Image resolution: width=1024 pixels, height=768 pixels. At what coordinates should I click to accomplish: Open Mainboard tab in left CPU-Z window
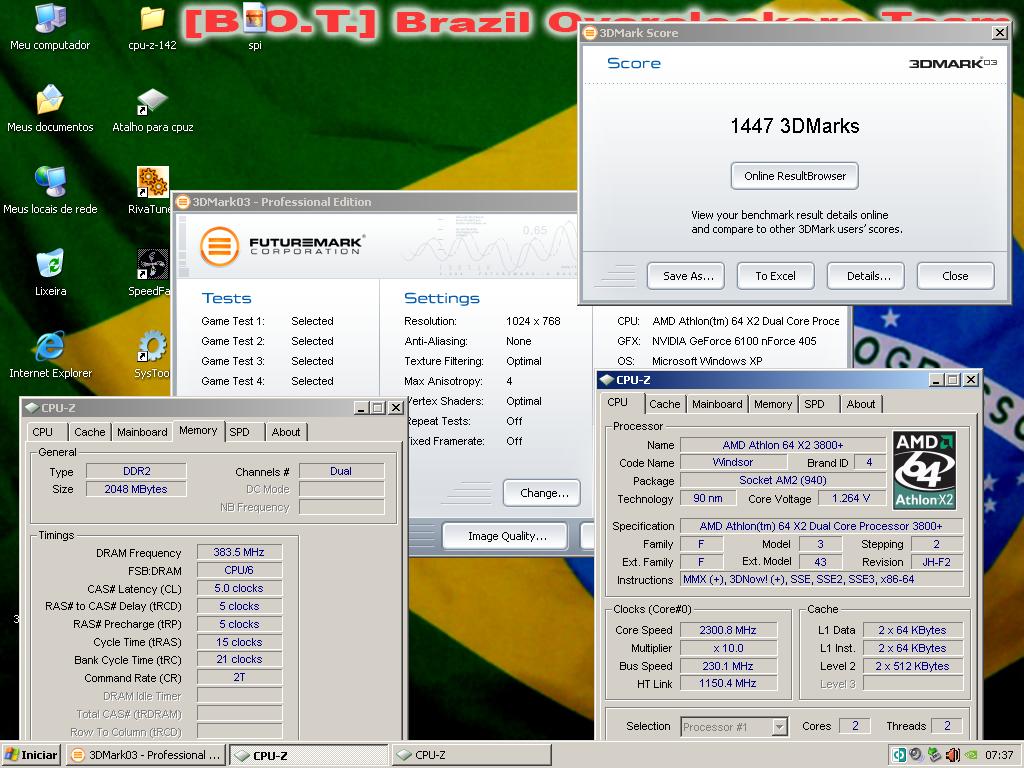pos(142,432)
